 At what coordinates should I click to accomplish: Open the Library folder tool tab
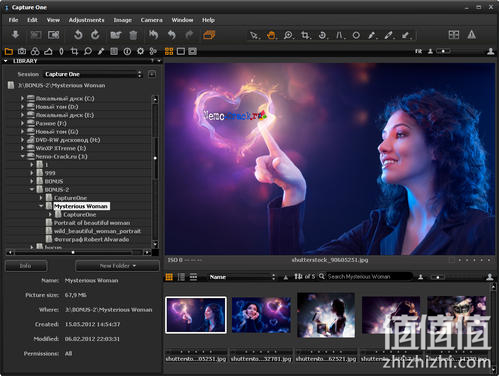point(9,51)
